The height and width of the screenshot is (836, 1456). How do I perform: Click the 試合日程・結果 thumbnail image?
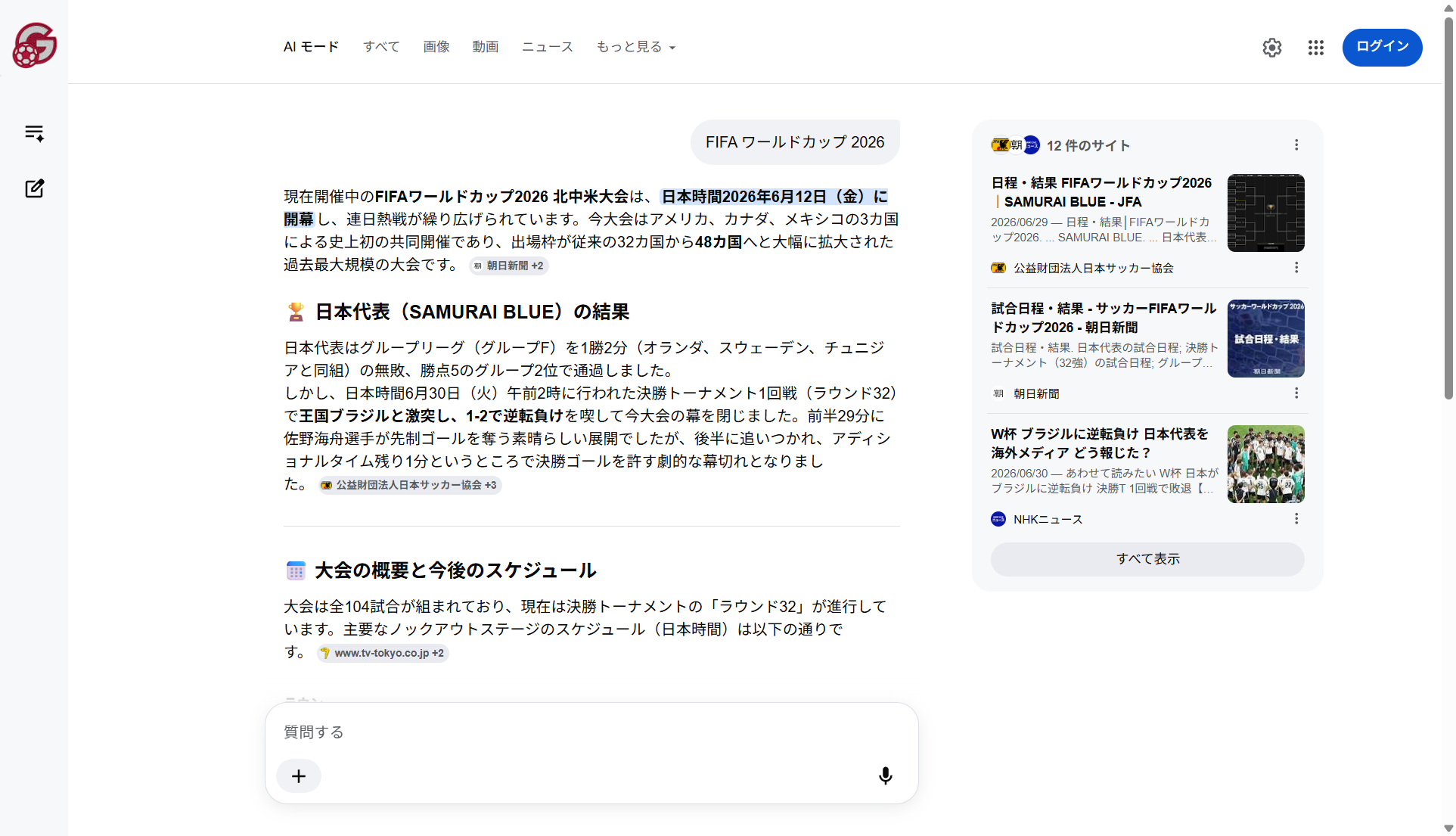(1265, 338)
